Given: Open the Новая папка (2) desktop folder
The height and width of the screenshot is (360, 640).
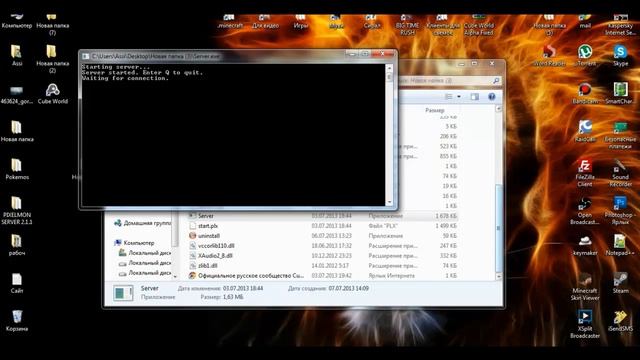Looking at the screenshot, I should click(52, 52).
